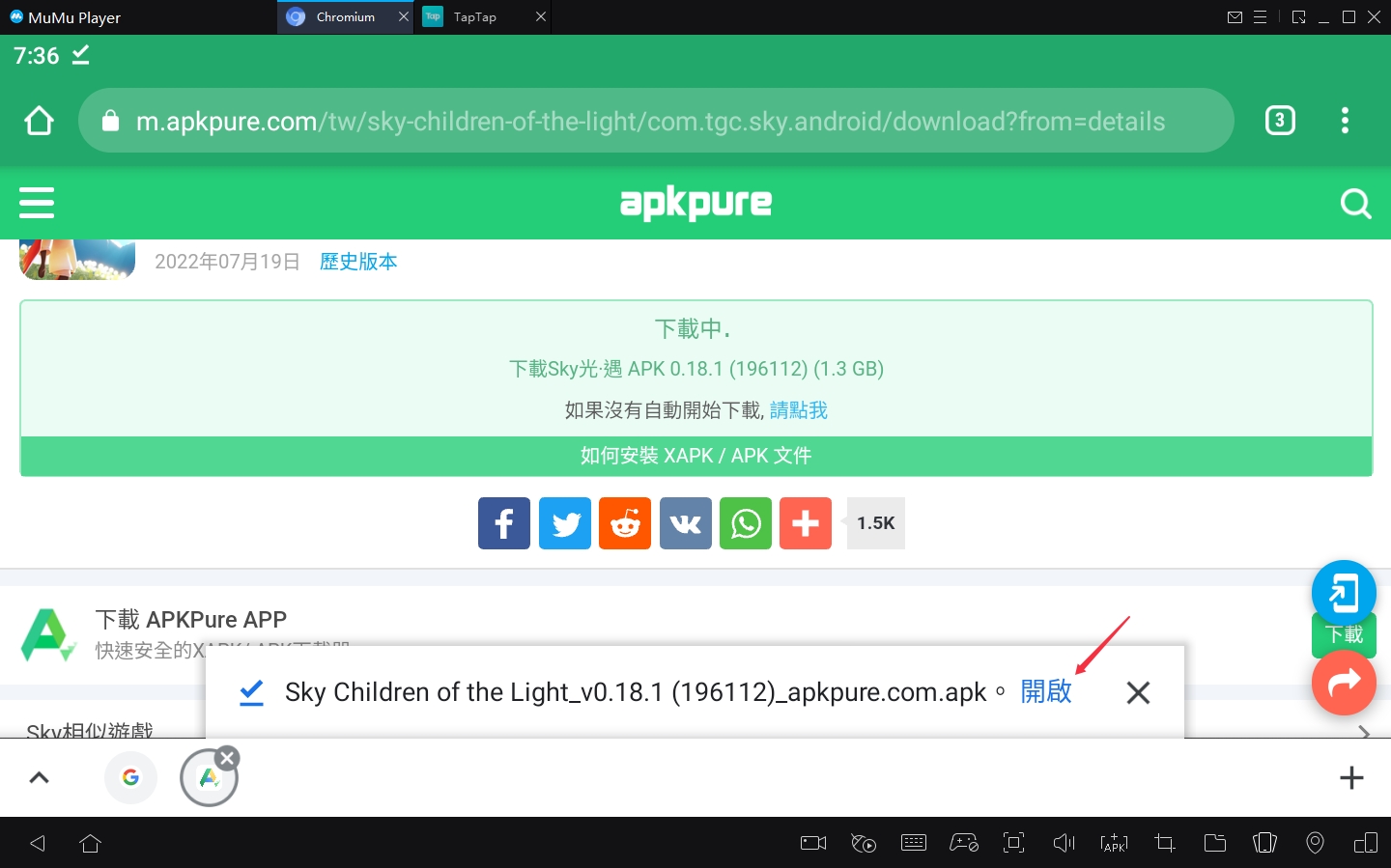Open the browser home page icon
The width and height of the screenshot is (1391, 868).
click(x=39, y=121)
